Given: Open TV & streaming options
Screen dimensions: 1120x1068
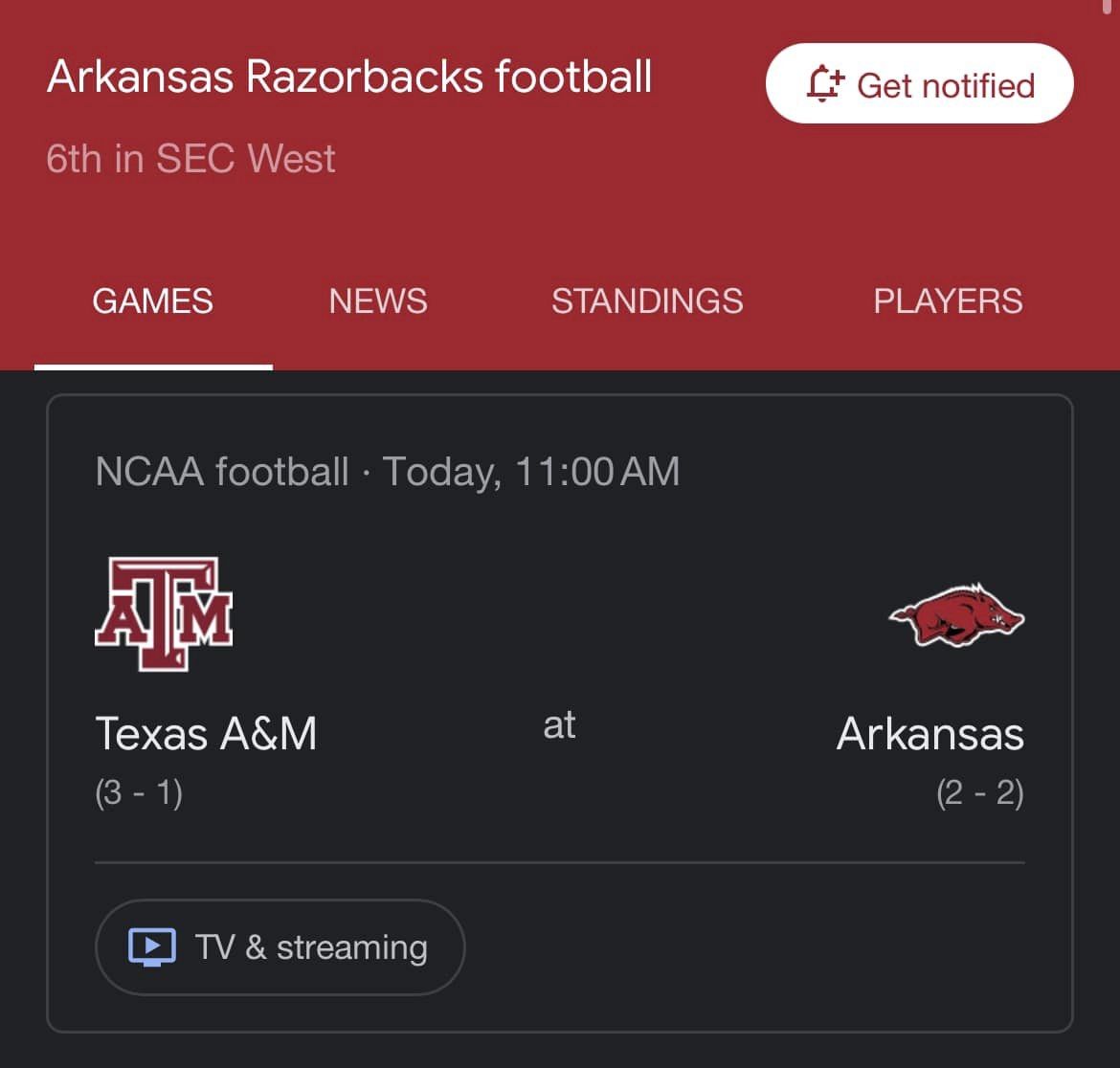Looking at the screenshot, I should (280, 947).
